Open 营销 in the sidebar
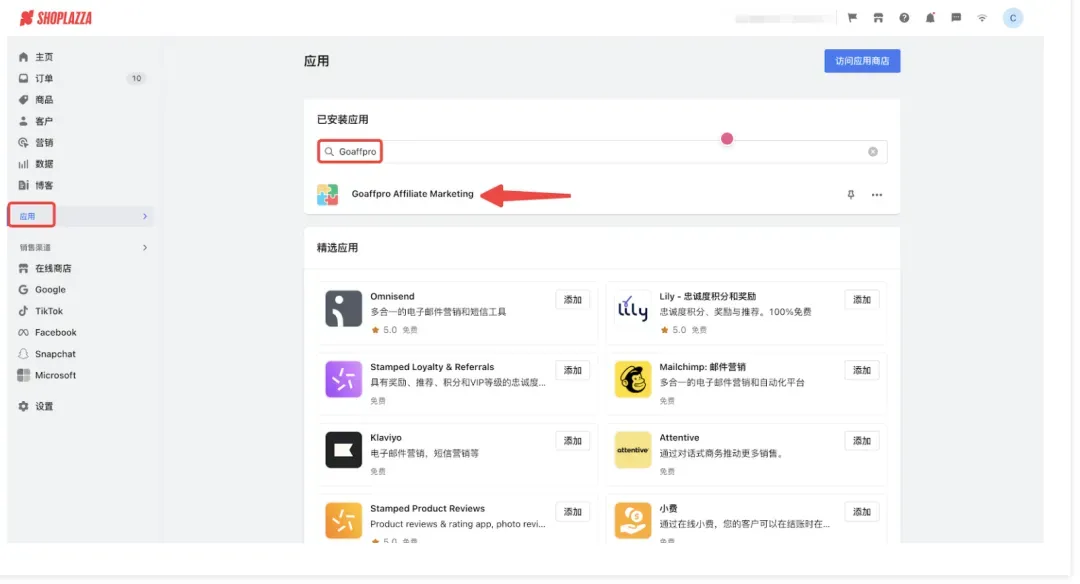Screen dimensions: 1080x584 tap(44, 143)
